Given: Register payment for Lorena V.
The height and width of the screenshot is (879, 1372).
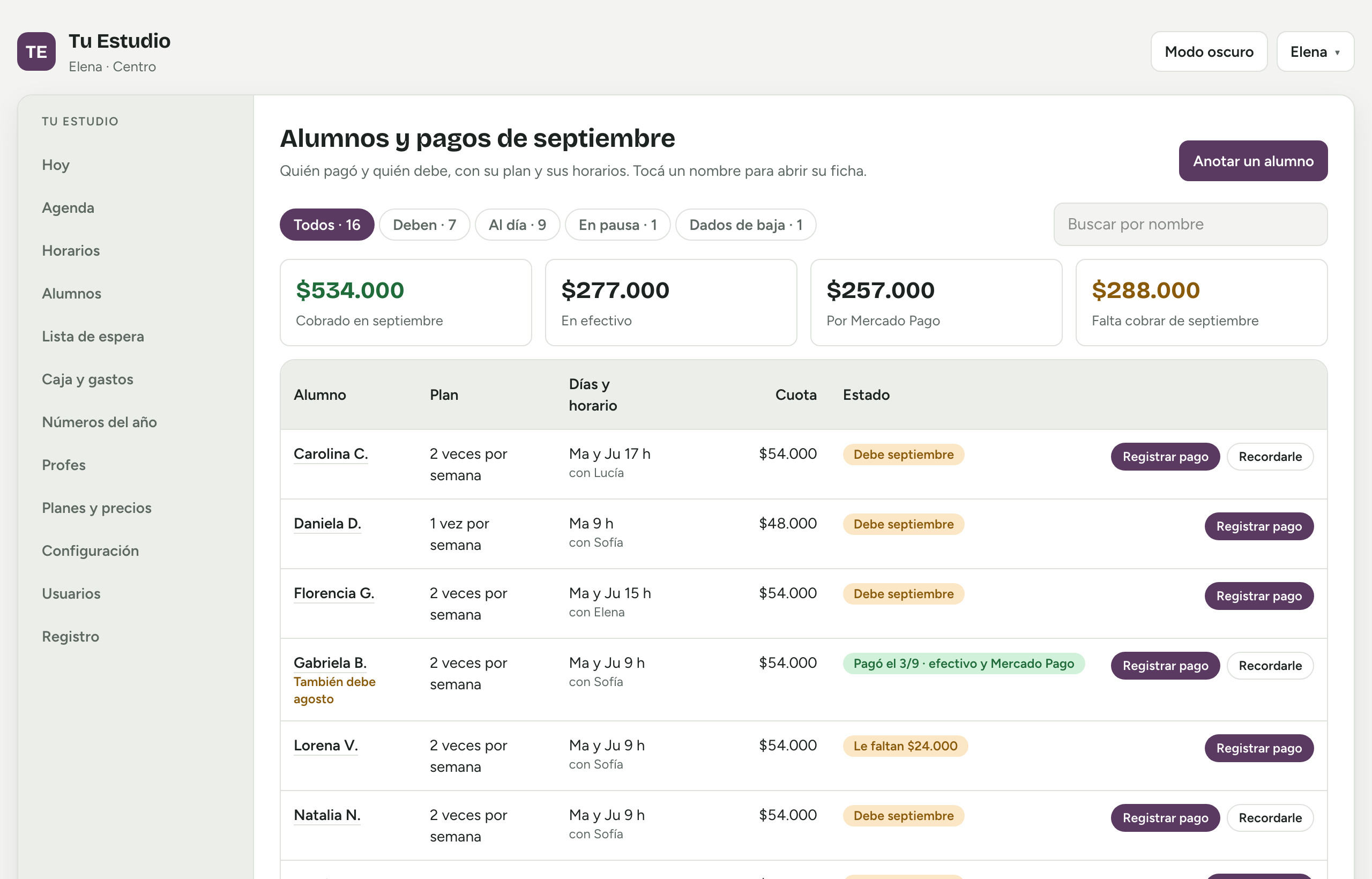Looking at the screenshot, I should [1259, 748].
